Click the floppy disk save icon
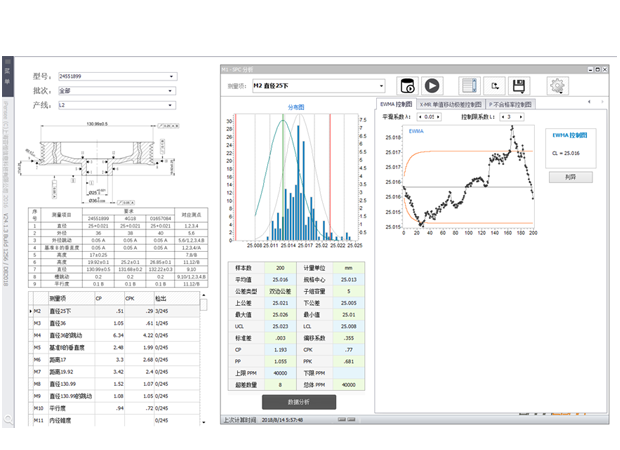Viewport: 620px width, 450px height. pos(520,87)
